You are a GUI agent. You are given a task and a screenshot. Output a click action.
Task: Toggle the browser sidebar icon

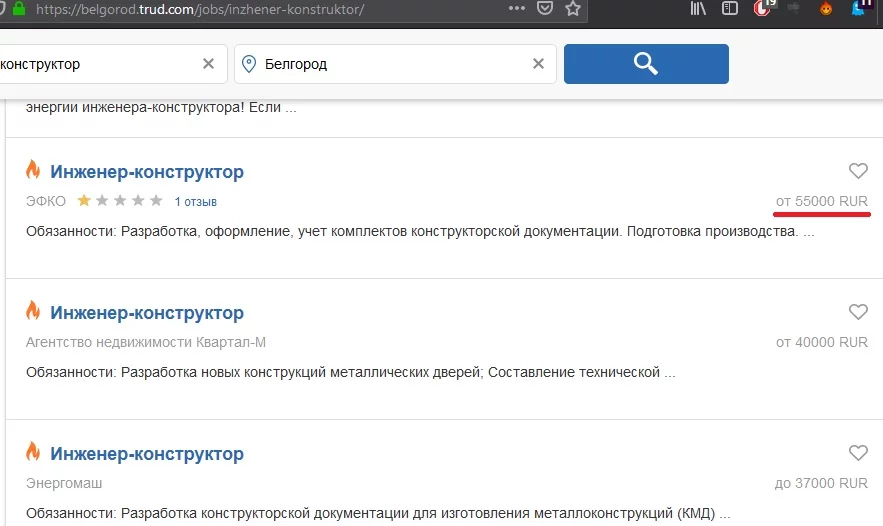pos(730,8)
